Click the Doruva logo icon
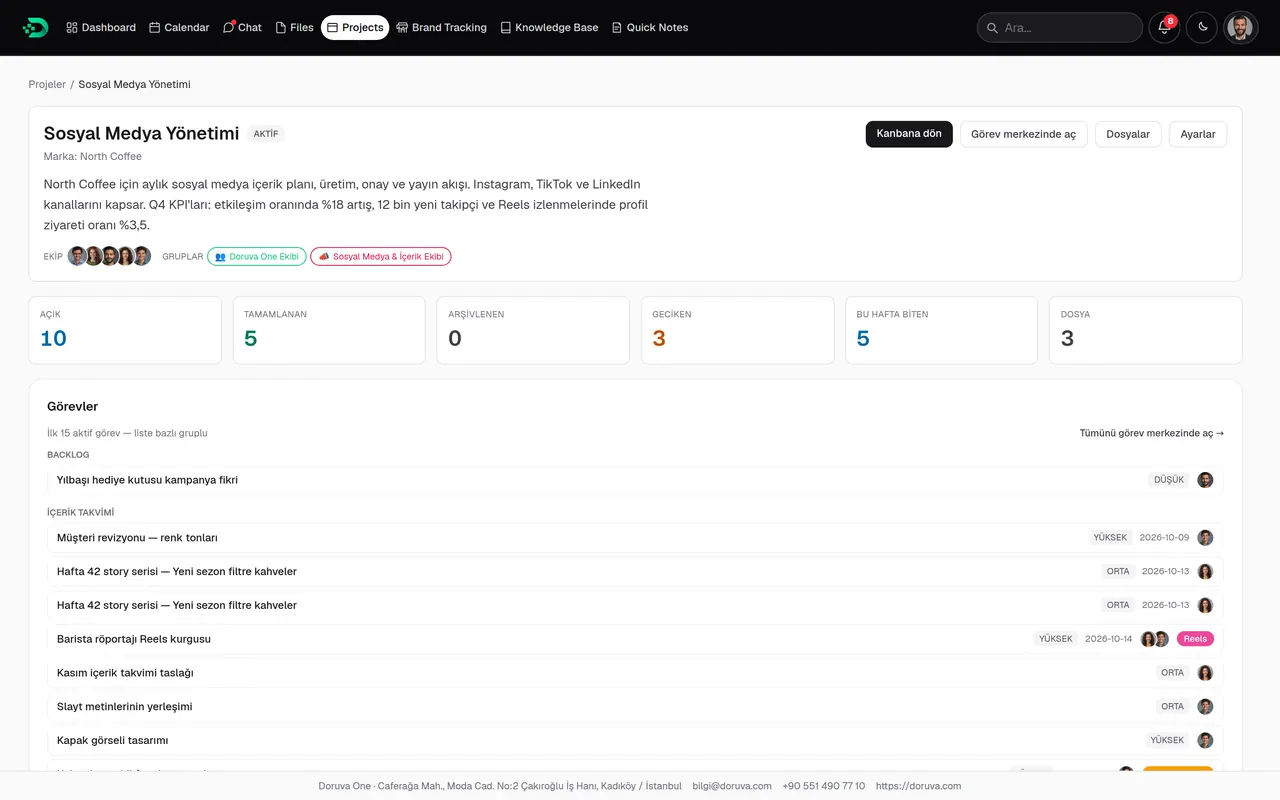The image size is (1280, 800). click(35, 27)
